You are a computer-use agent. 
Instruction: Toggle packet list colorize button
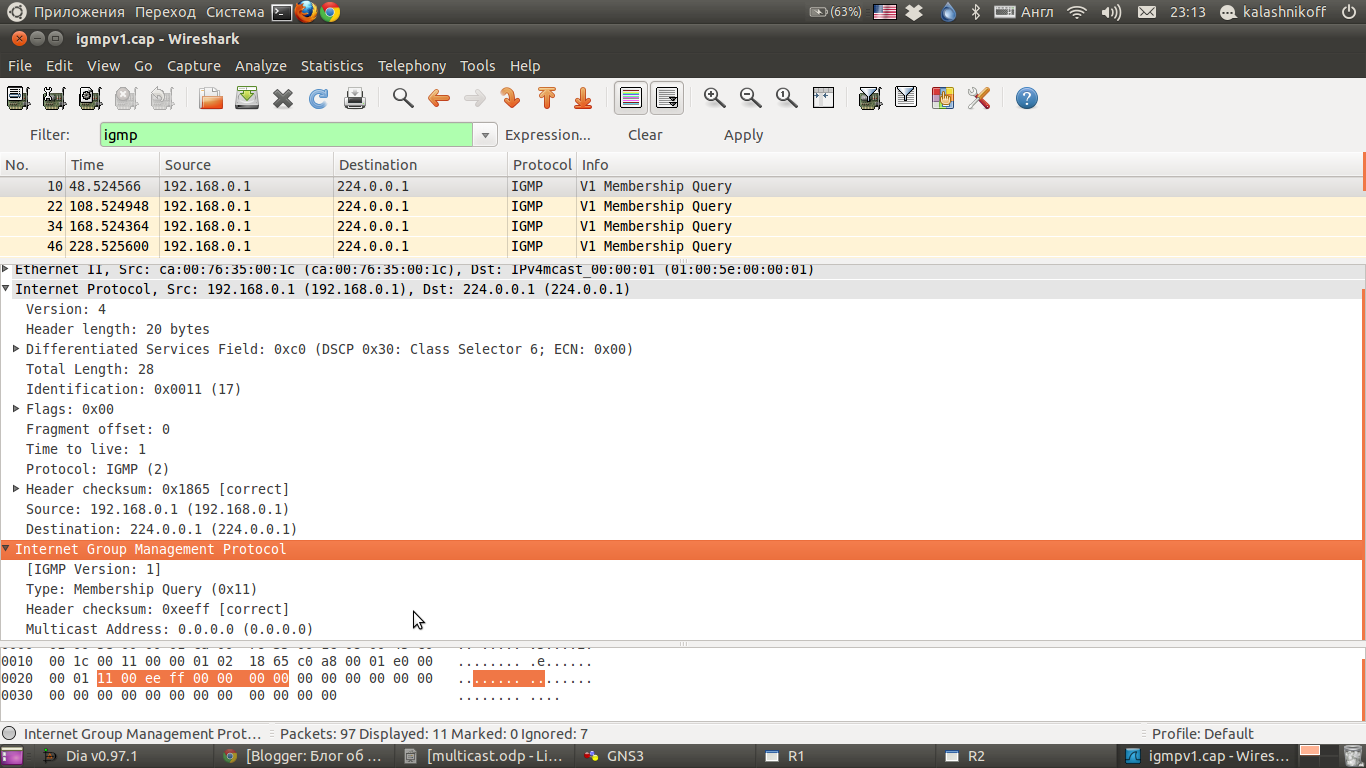click(x=631, y=98)
